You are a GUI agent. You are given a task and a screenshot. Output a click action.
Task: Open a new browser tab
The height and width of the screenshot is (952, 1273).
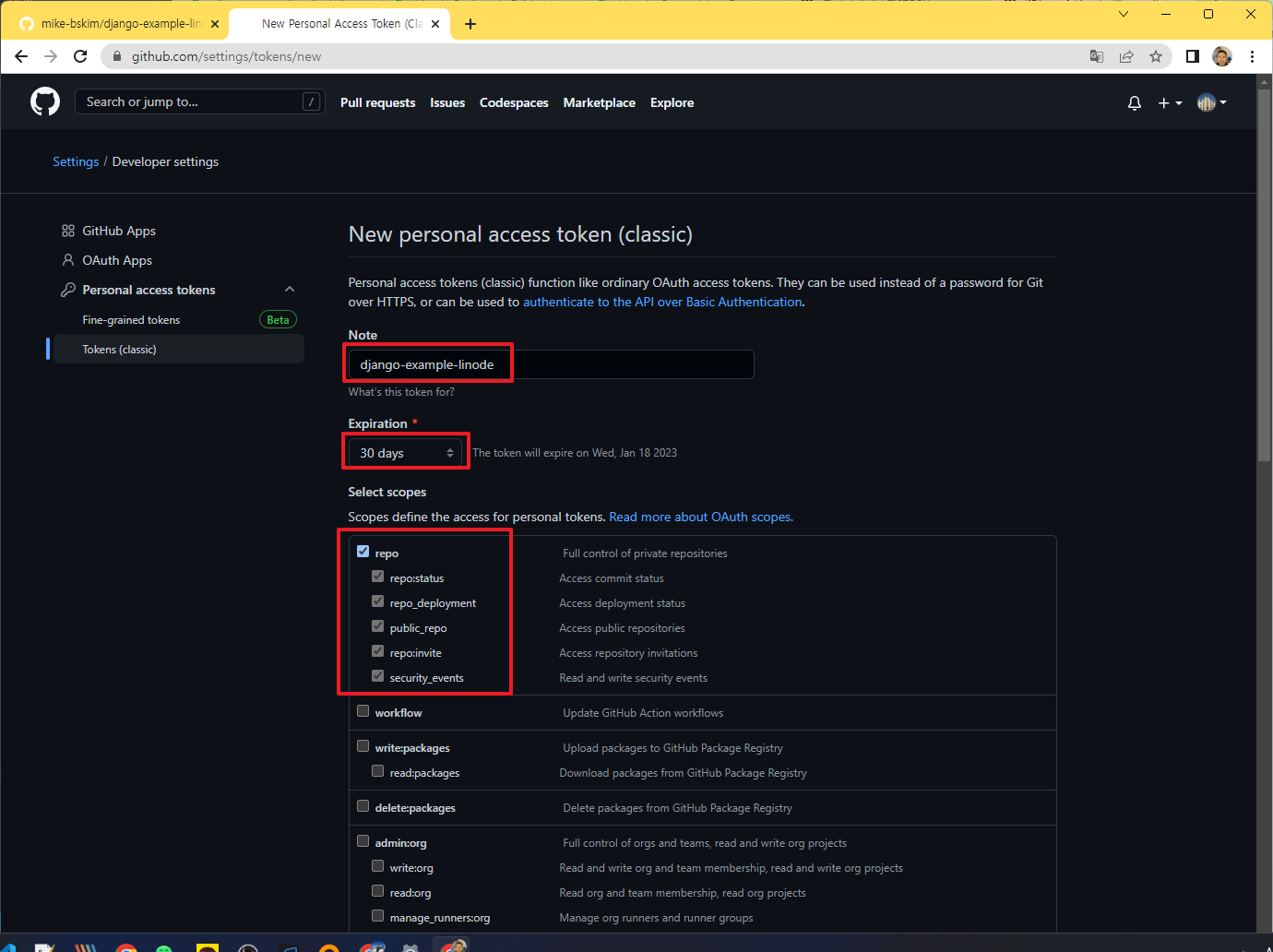(470, 24)
